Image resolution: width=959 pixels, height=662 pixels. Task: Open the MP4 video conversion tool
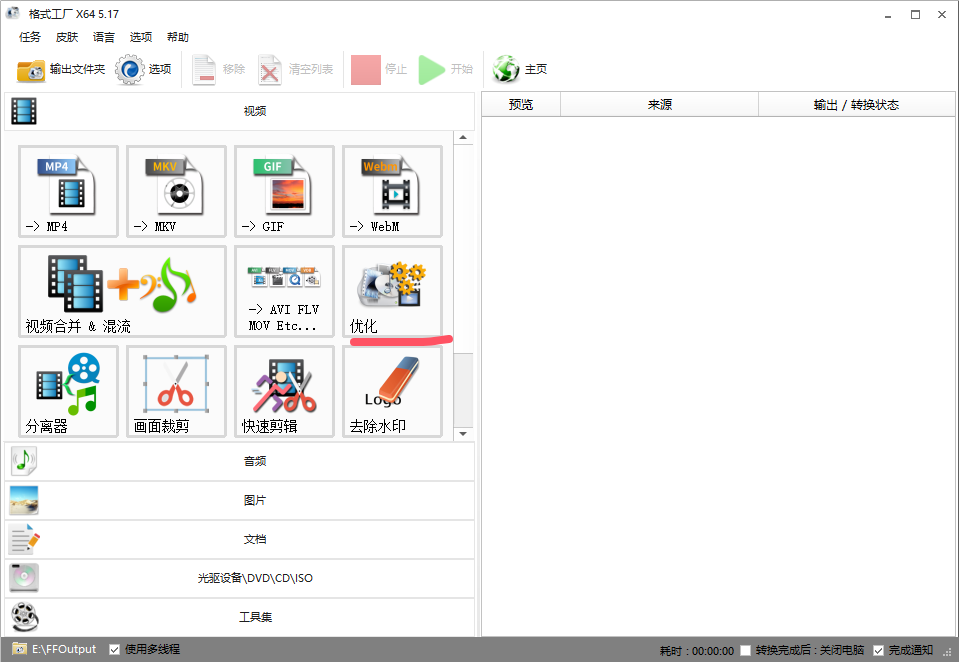(68, 190)
